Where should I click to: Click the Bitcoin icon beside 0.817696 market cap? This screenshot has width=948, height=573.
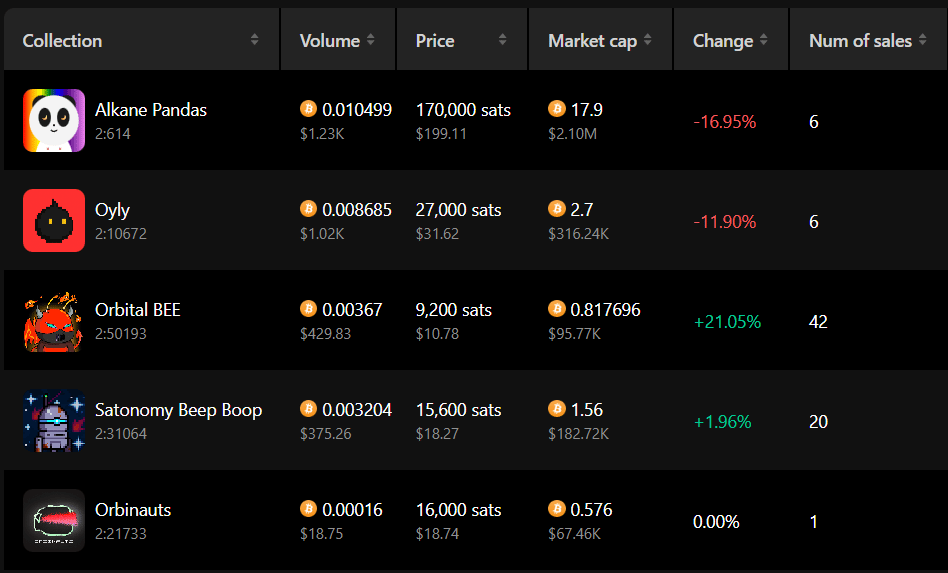557,309
